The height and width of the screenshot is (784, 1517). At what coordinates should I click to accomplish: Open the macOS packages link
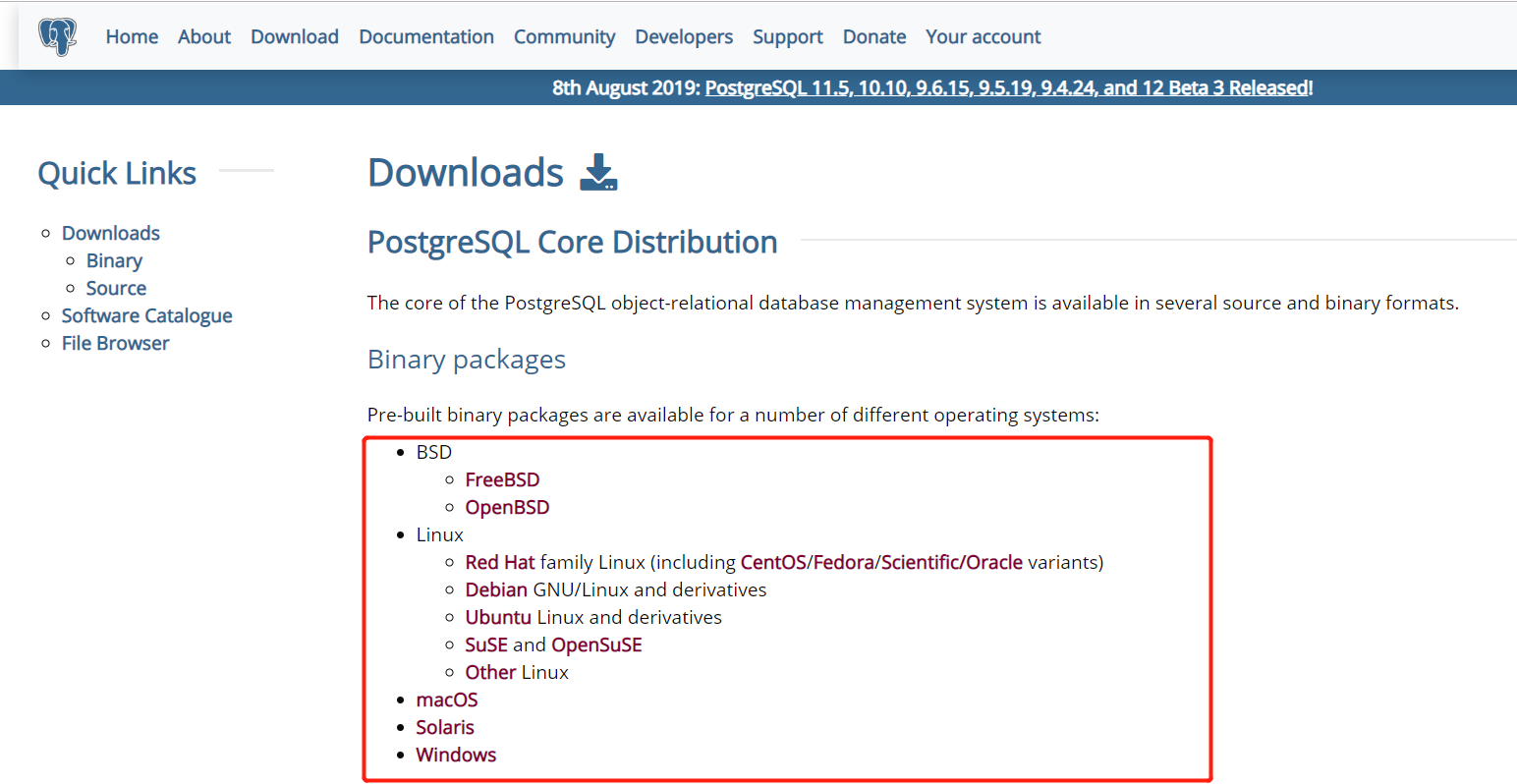(x=447, y=700)
